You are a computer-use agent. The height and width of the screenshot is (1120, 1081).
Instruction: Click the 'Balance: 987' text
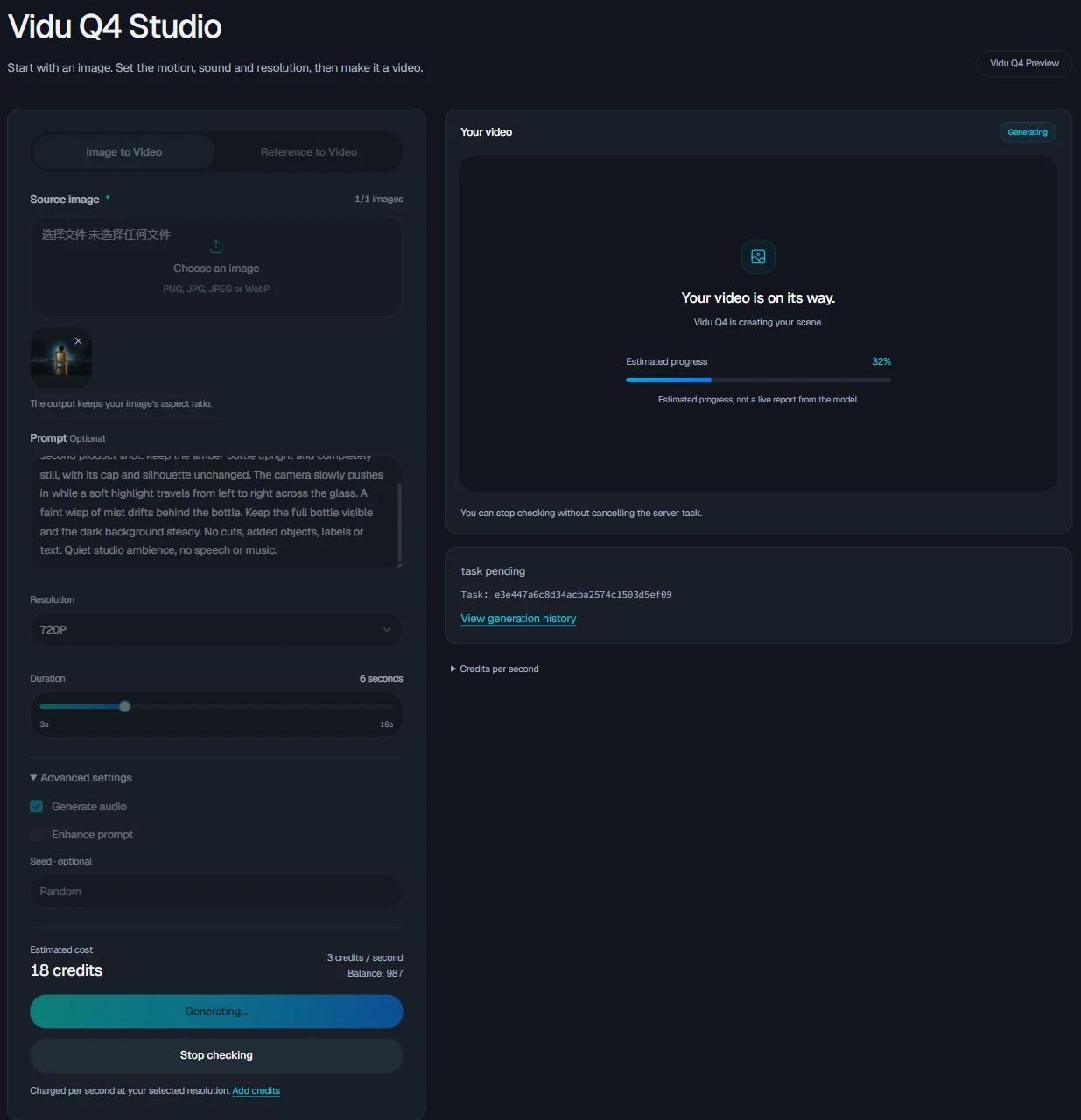(376, 974)
